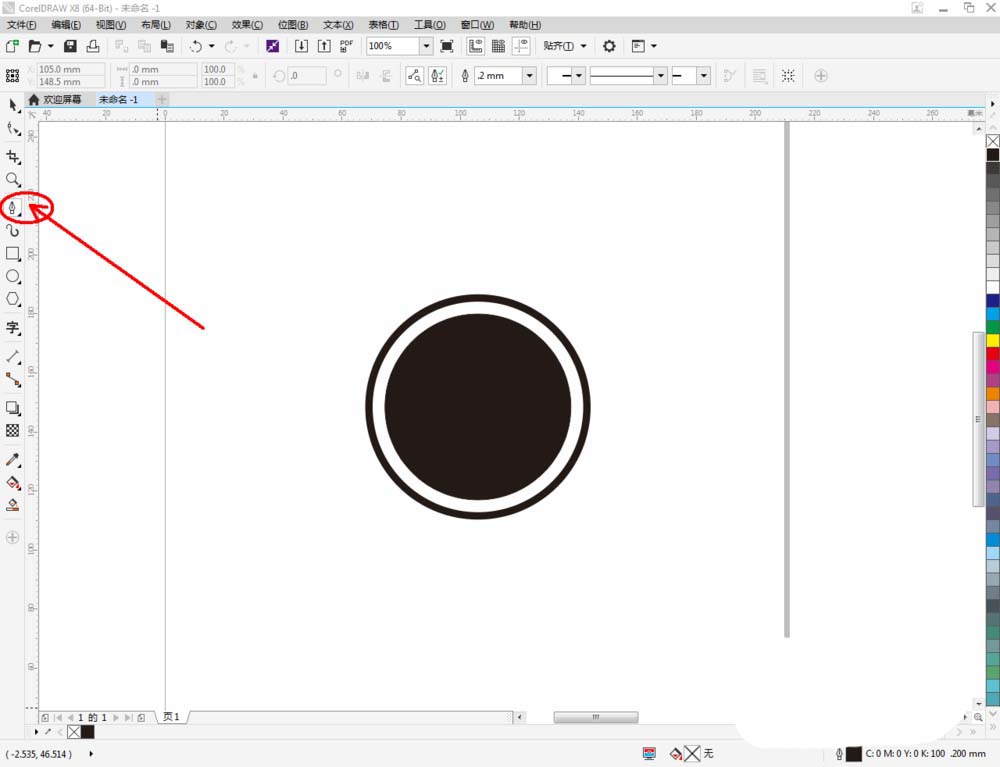Switch to the 欢迎屏幕 tab
The width and height of the screenshot is (1000, 767).
point(55,99)
